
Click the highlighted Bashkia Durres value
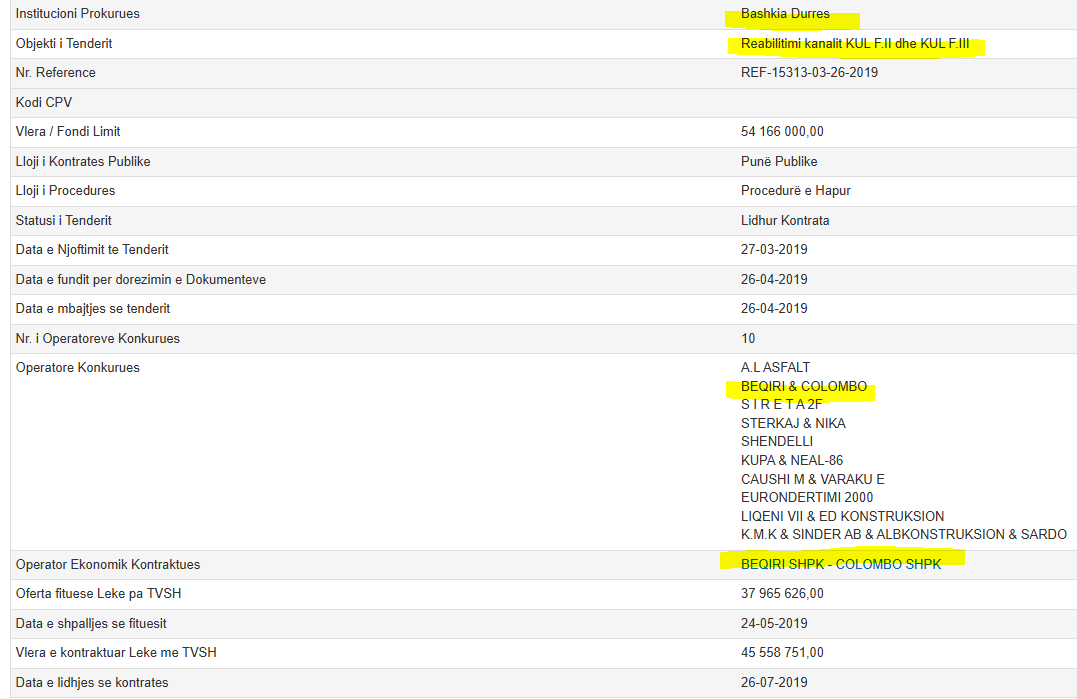click(x=785, y=15)
